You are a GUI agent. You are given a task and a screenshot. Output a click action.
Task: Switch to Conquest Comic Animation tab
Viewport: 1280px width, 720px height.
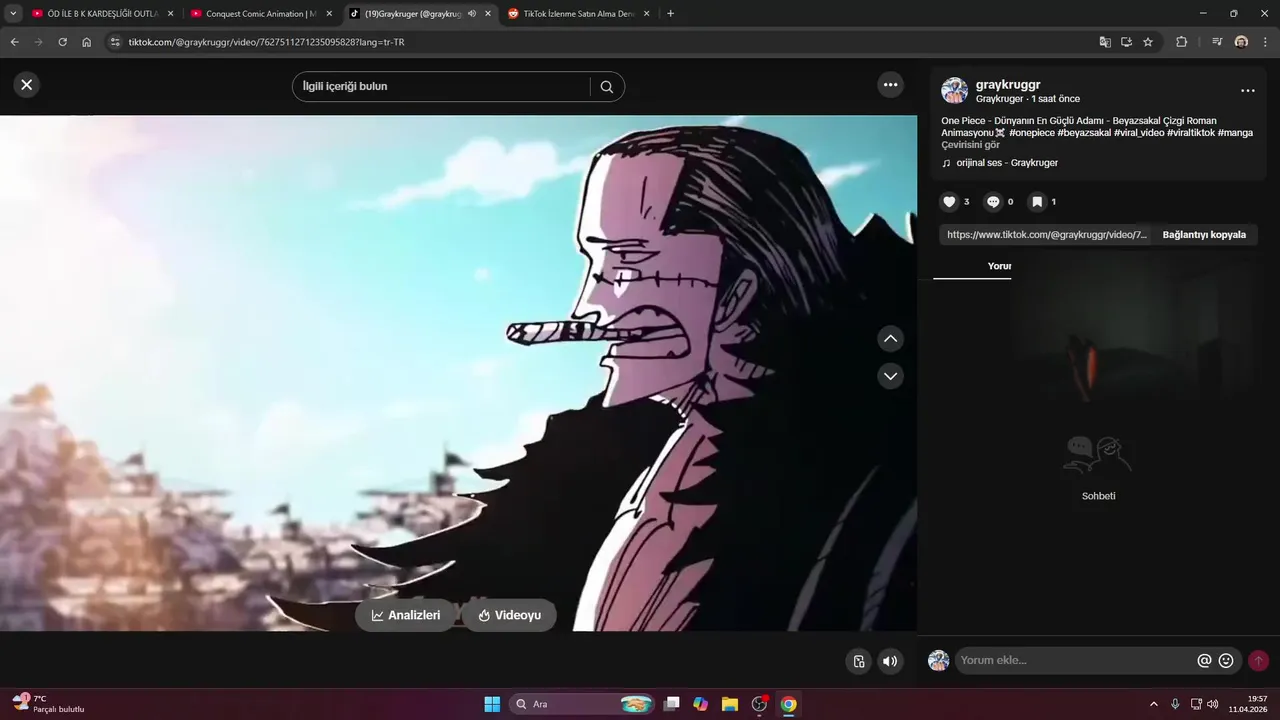[x=259, y=14]
